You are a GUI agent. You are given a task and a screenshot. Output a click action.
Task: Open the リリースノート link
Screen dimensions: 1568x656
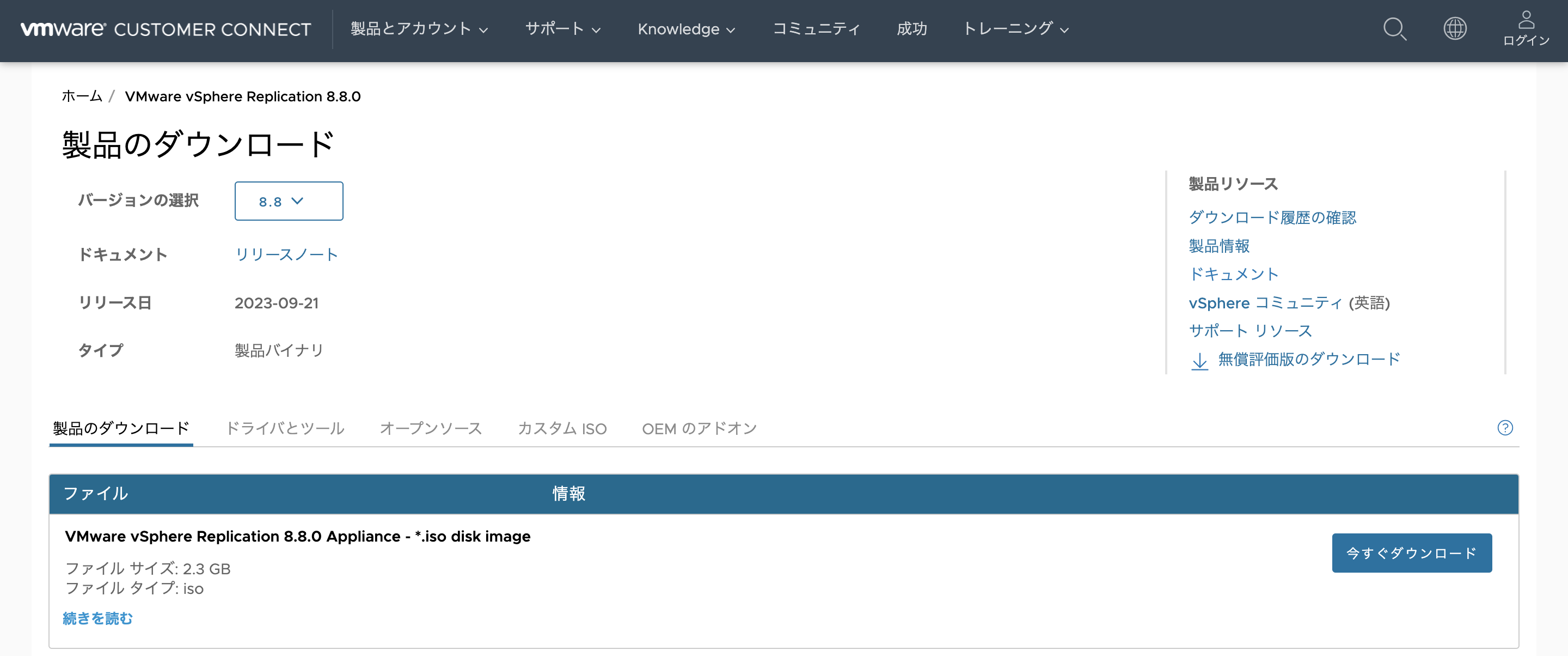286,254
